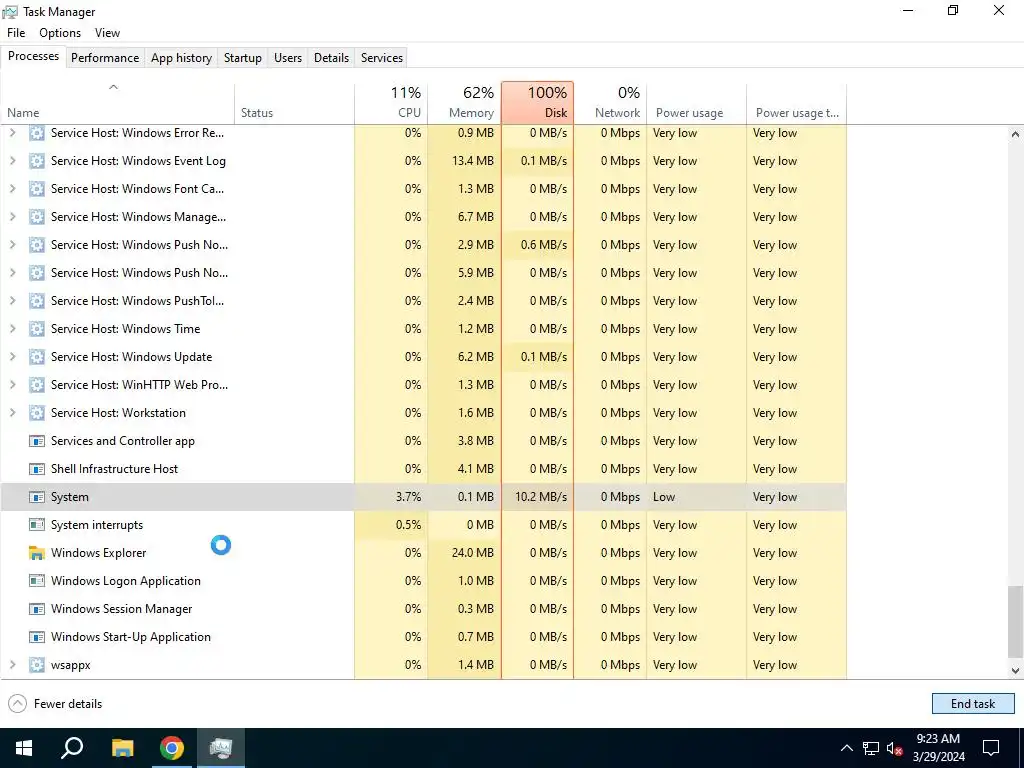Open the muted volume tray icon
Image resolution: width=1024 pixels, height=768 pixels.
click(x=895, y=748)
